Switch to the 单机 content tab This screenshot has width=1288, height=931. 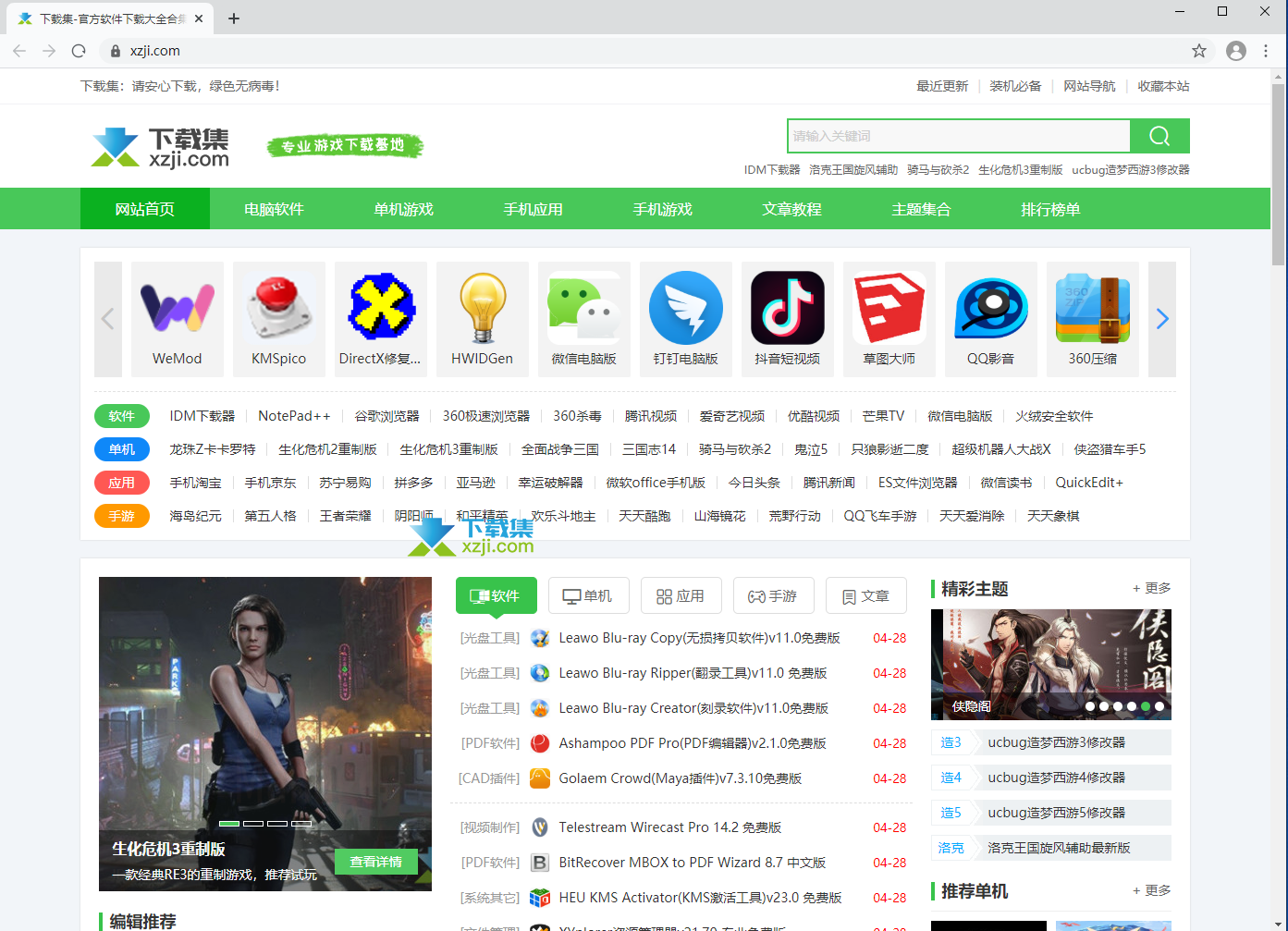click(x=588, y=596)
